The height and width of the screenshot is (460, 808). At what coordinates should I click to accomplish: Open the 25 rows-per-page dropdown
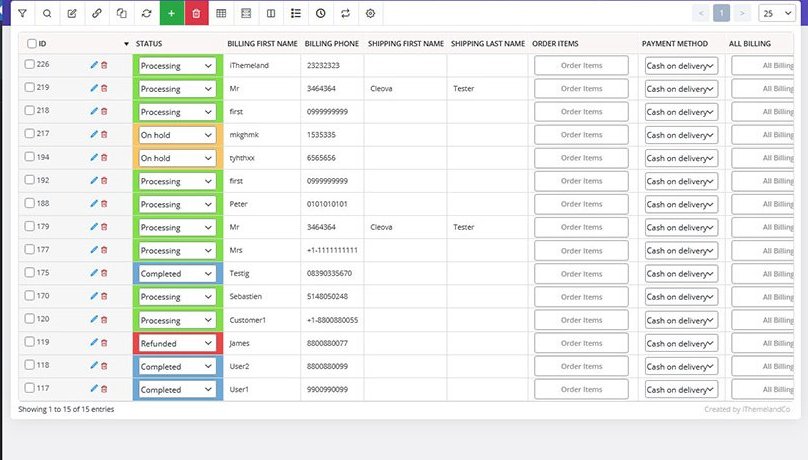pos(778,13)
